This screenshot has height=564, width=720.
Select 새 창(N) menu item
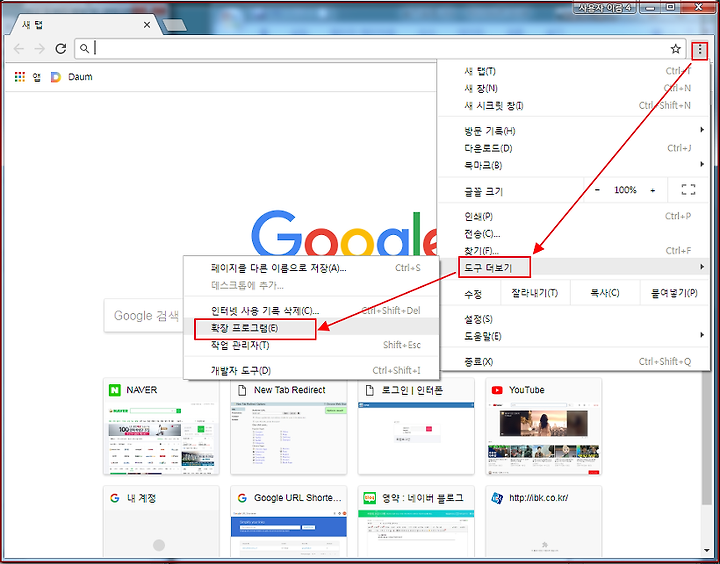click(574, 88)
